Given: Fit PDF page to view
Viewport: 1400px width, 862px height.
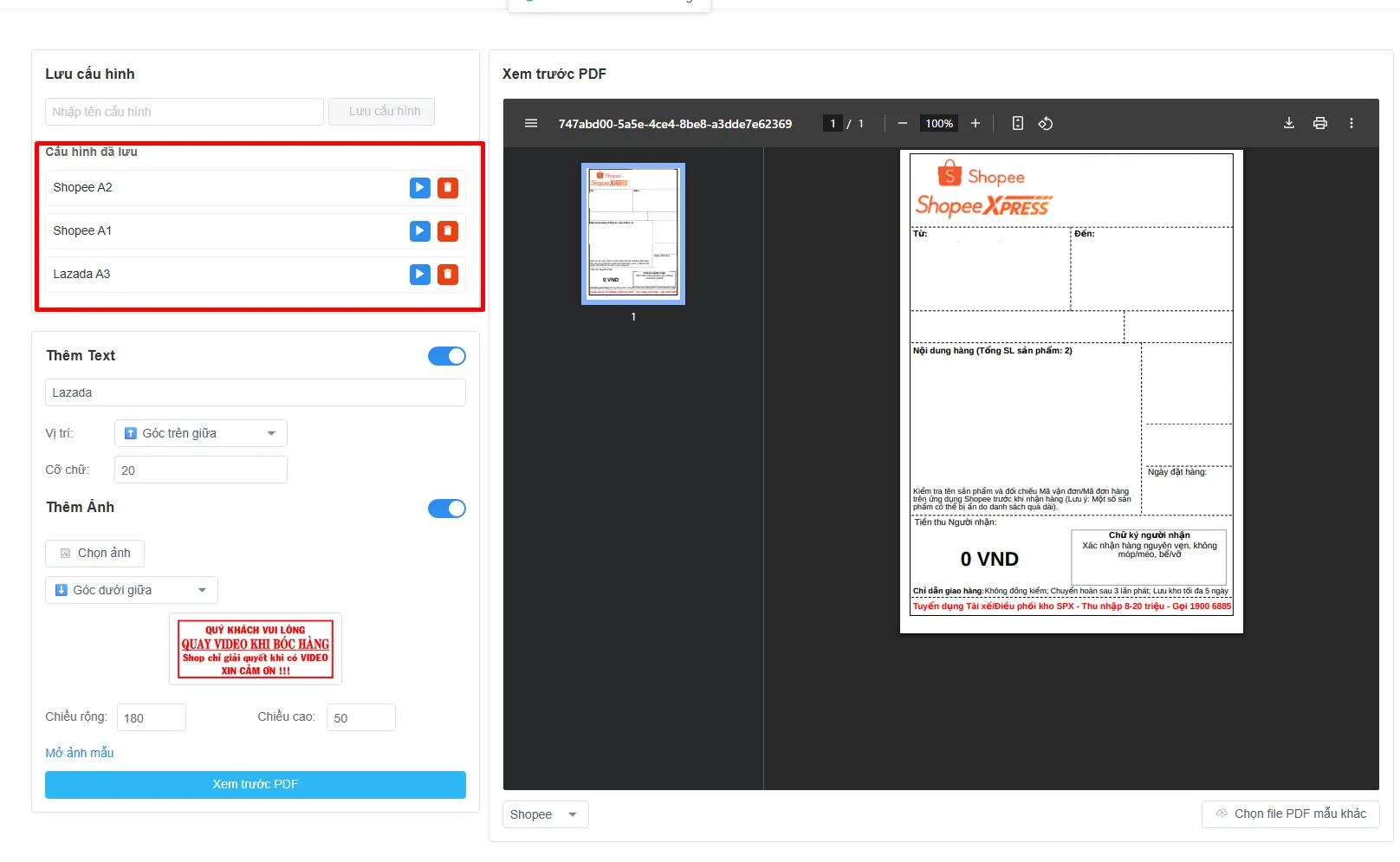Looking at the screenshot, I should 1018,124.
